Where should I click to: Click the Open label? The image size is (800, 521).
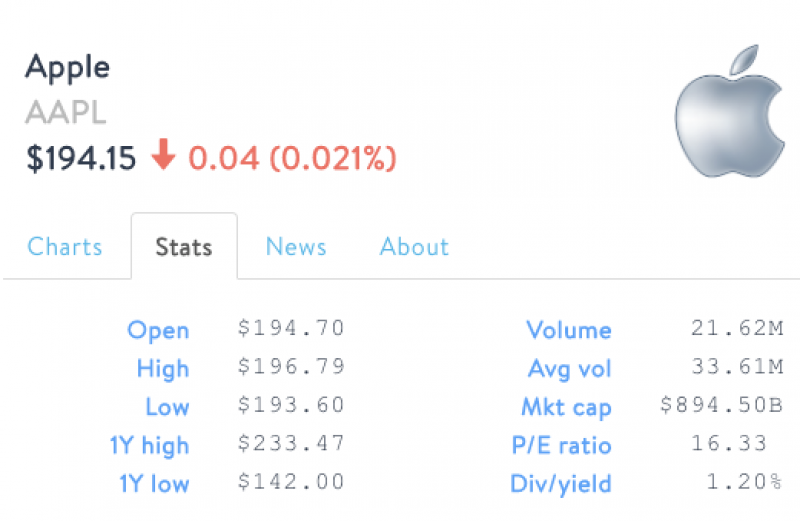[158, 331]
